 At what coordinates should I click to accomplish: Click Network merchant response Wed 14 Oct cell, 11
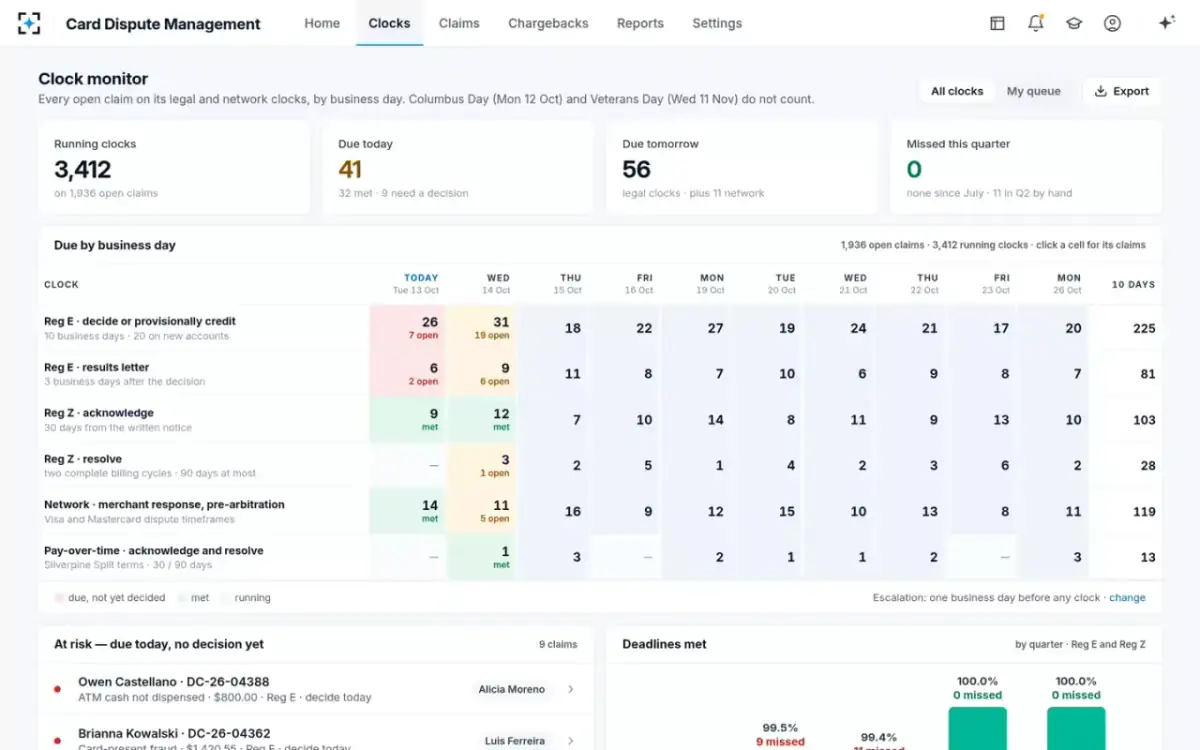coord(480,512)
